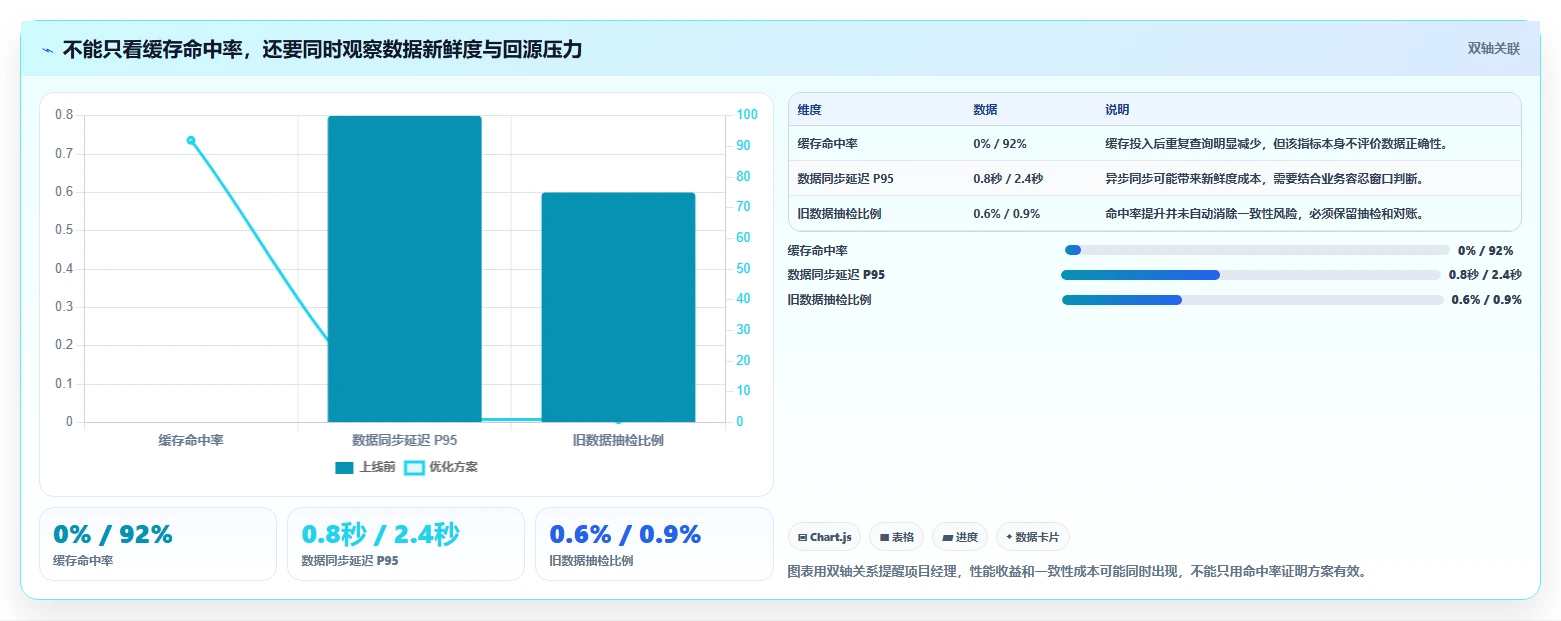Click the description starting with 异步同步可能带来新鲜度成本

click(x=1264, y=179)
